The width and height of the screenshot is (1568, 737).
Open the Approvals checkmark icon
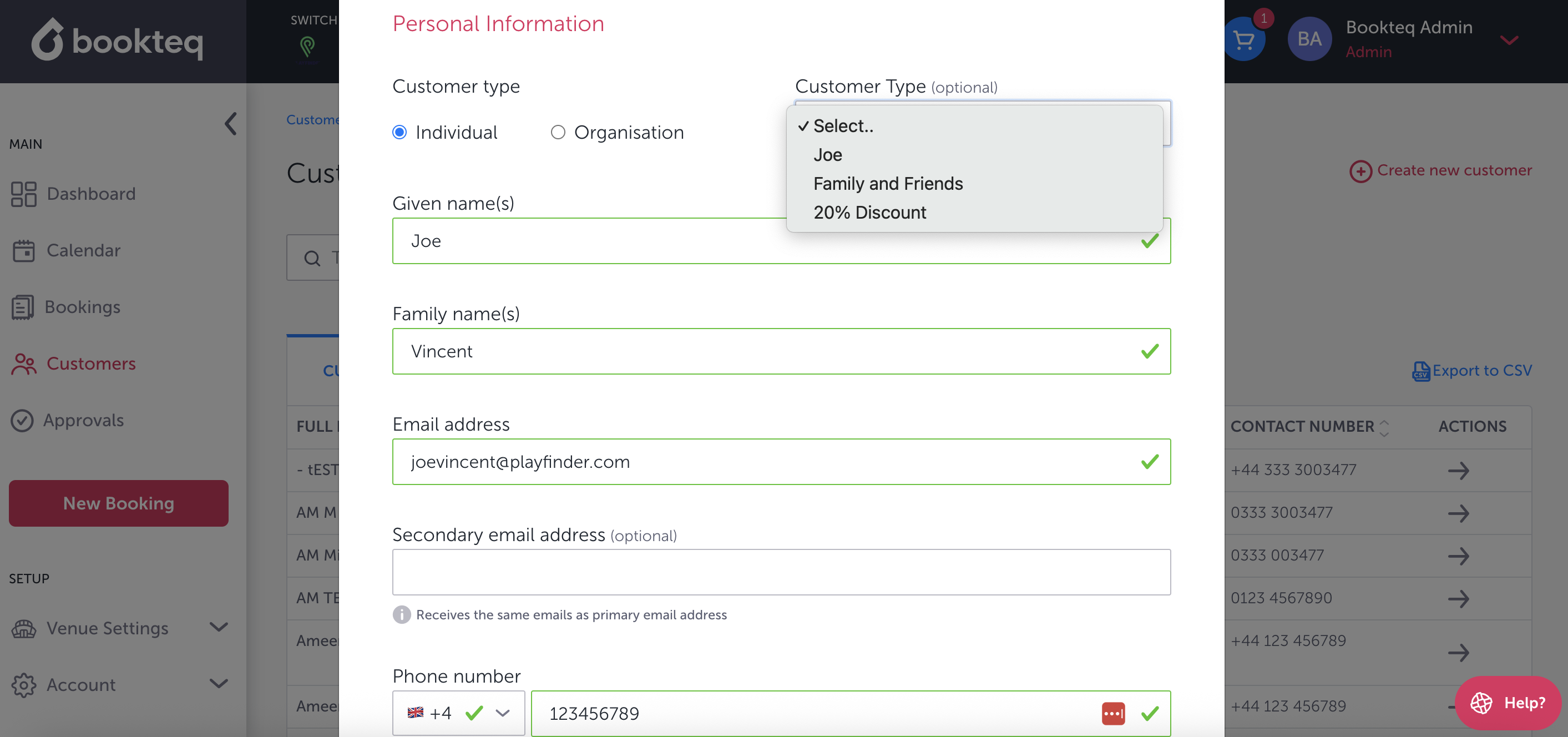22,420
